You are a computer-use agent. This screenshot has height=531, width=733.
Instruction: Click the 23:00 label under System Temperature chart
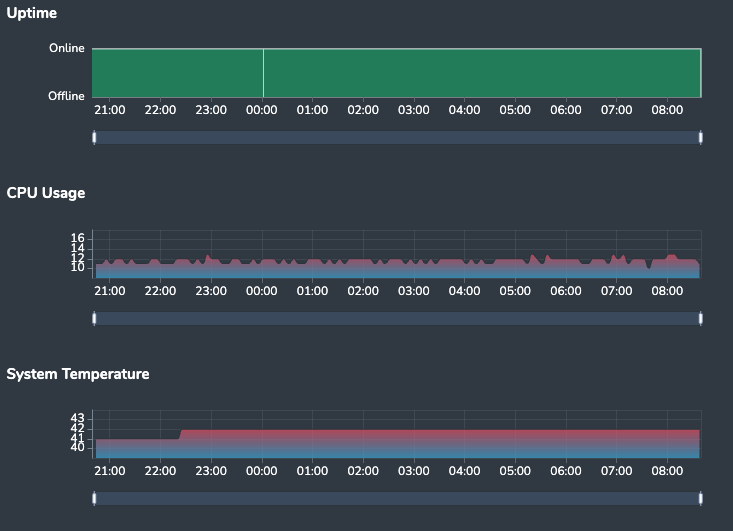click(x=211, y=471)
